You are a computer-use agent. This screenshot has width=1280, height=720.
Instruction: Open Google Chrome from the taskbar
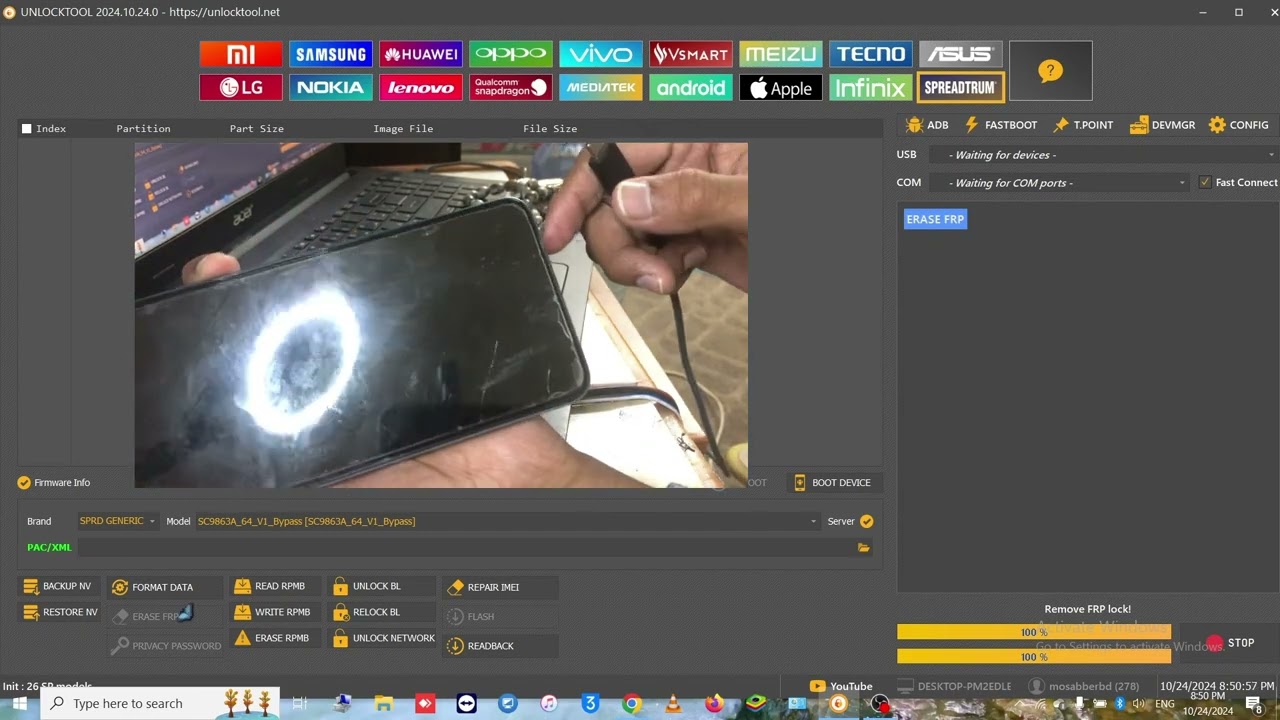631,704
